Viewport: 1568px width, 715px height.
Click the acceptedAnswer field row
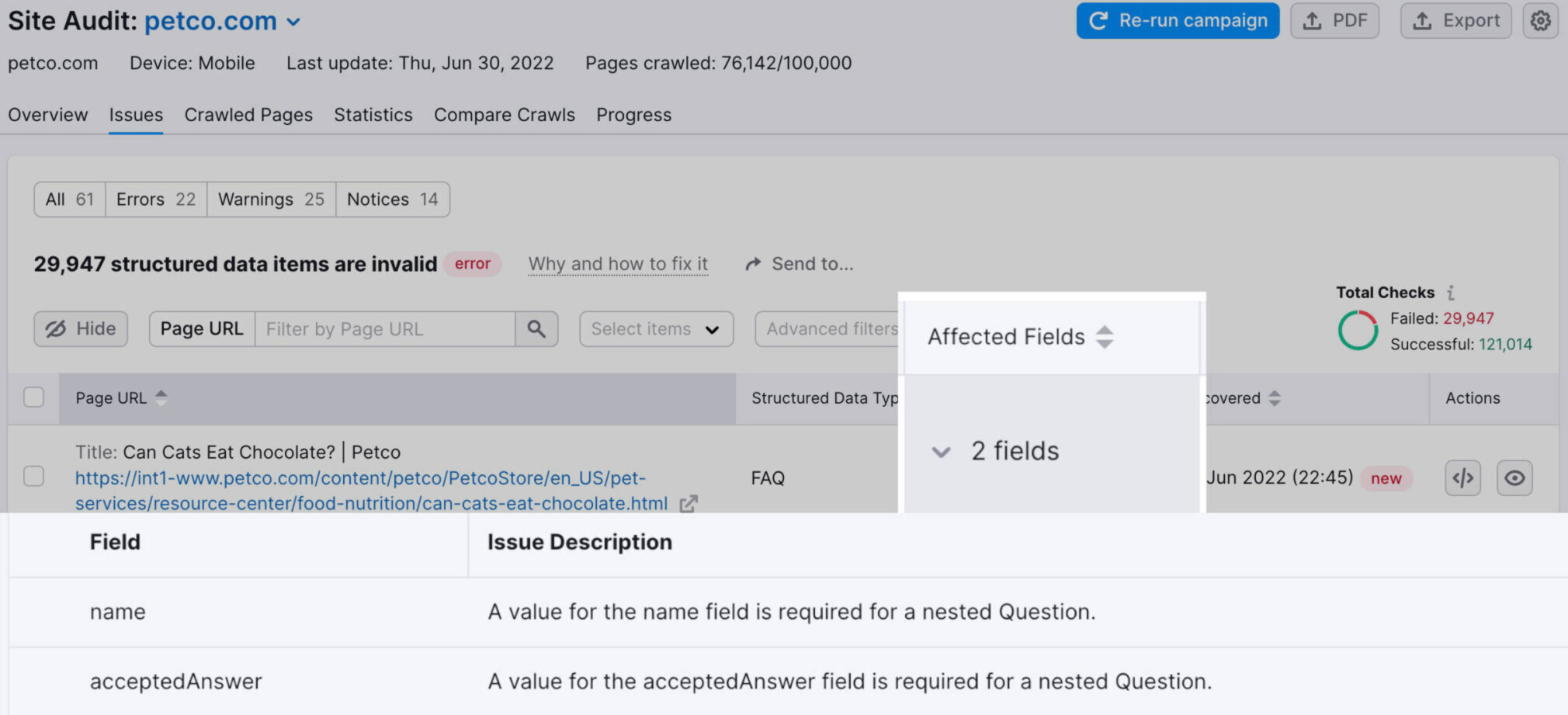(788, 682)
